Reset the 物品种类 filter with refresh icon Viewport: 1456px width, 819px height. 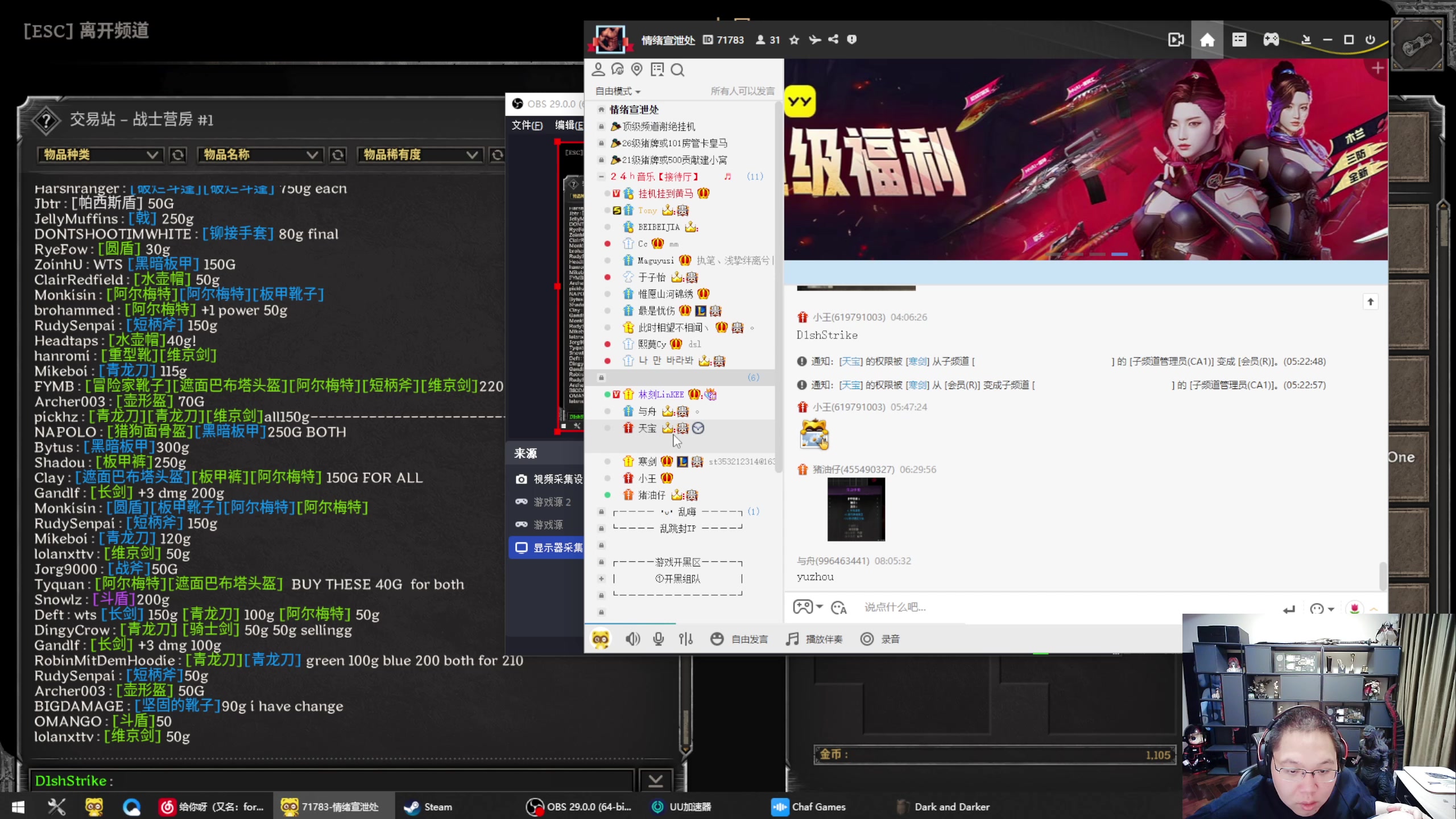pos(178,155)
